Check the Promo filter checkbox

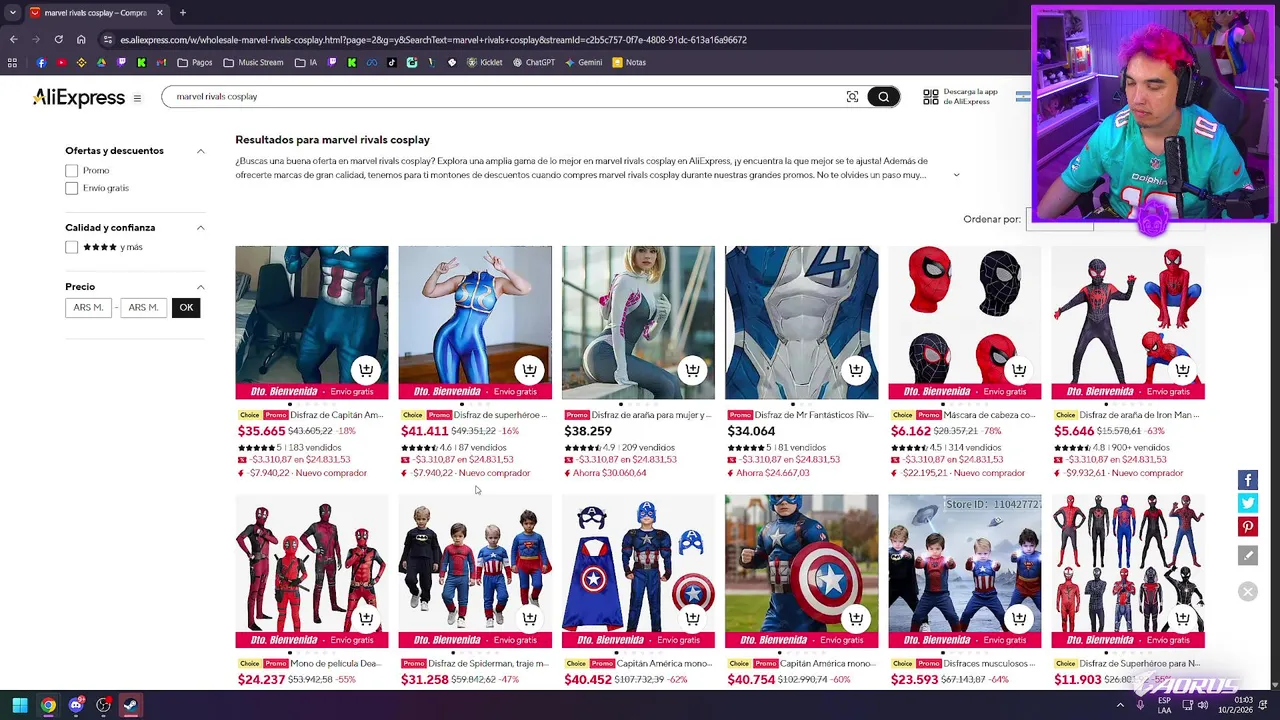pos(71,171)
